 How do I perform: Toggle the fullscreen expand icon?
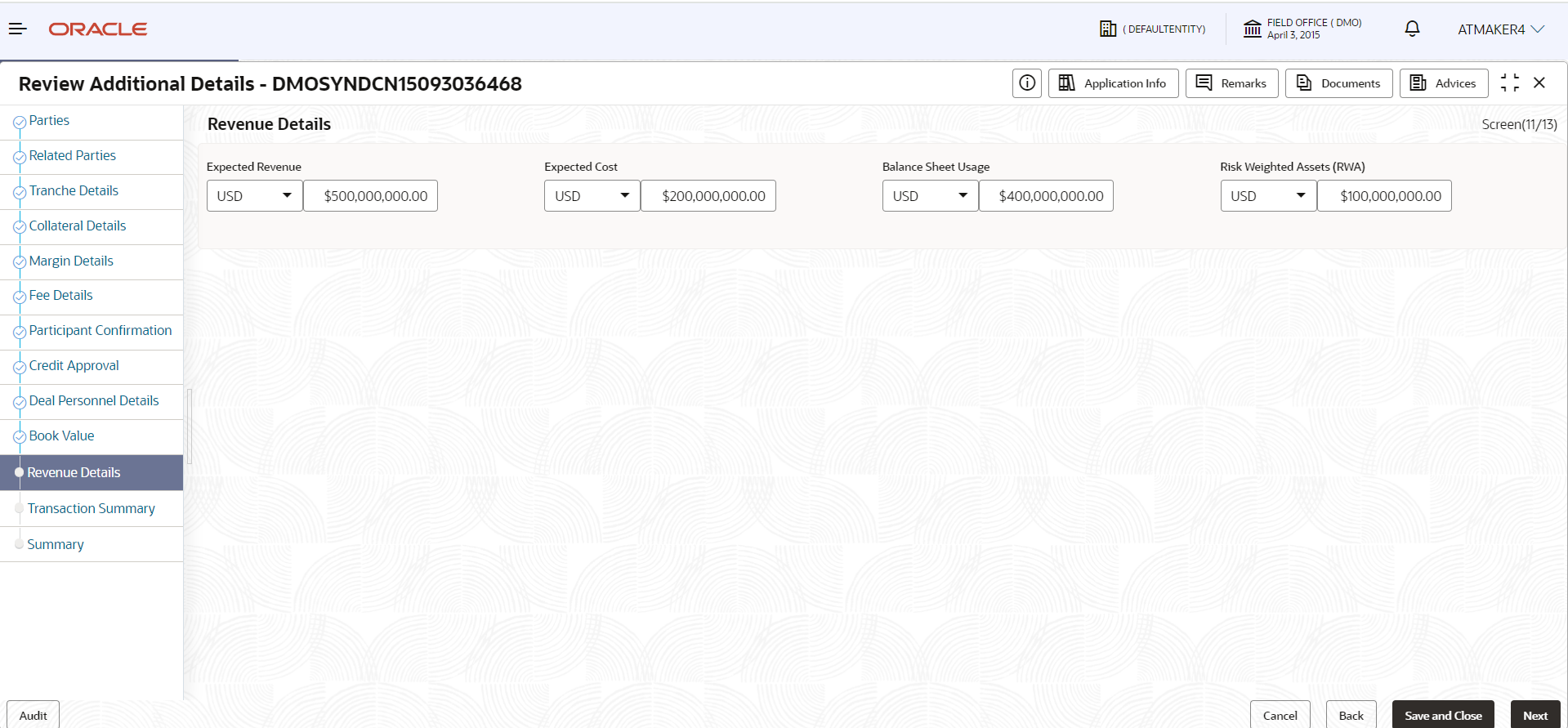coord(1510,83)
